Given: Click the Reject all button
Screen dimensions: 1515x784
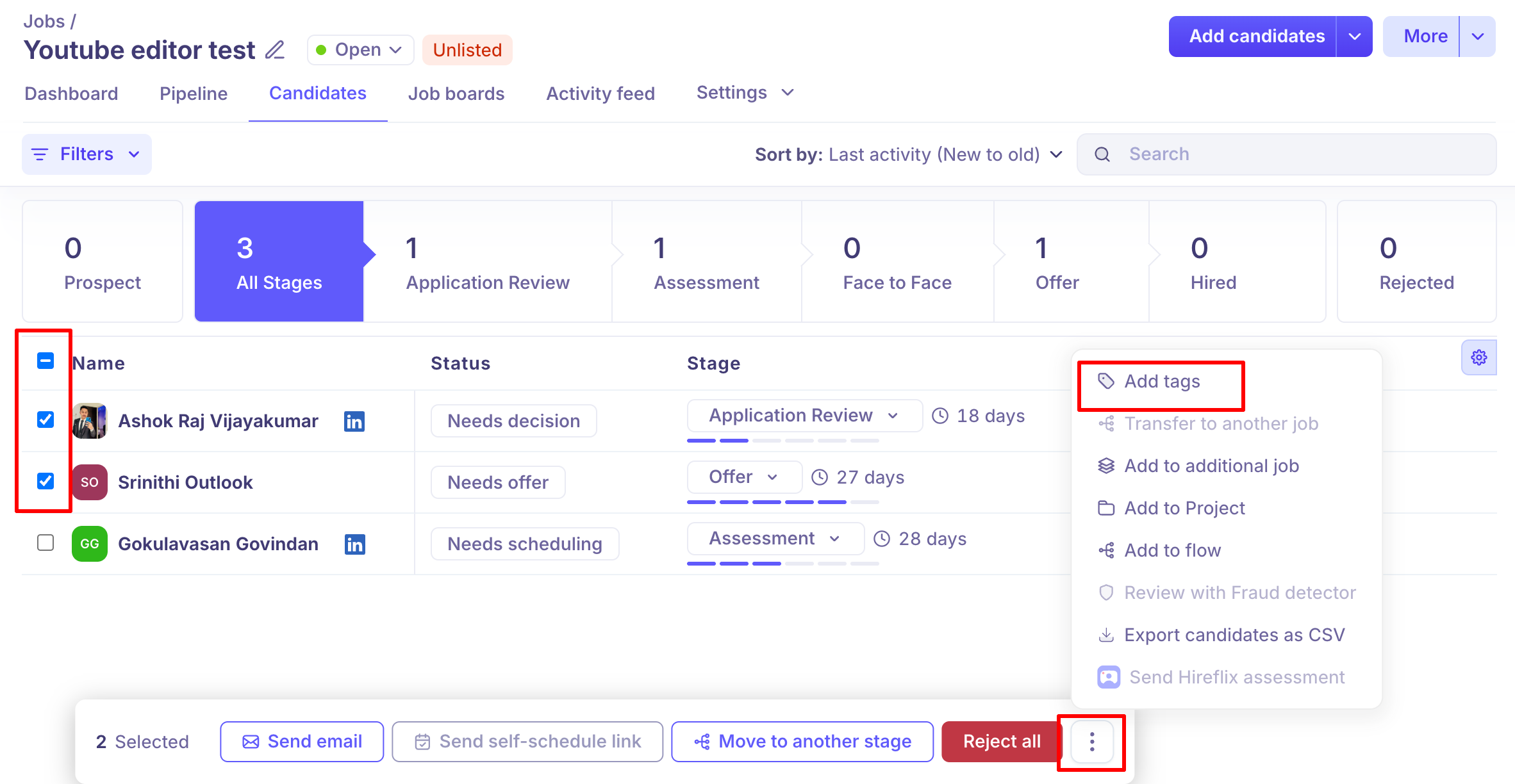Looking at the screenshot, I should point(1002,742).
